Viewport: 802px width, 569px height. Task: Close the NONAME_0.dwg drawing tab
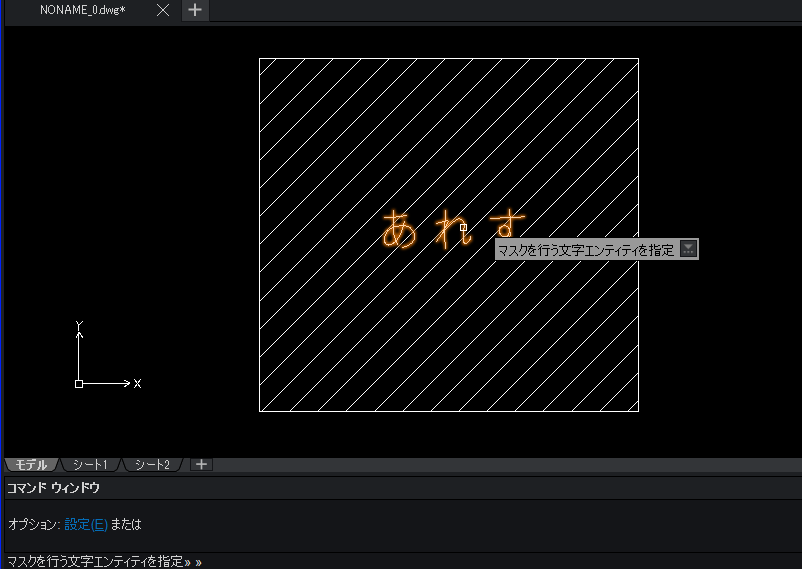(x=163, y=10)
